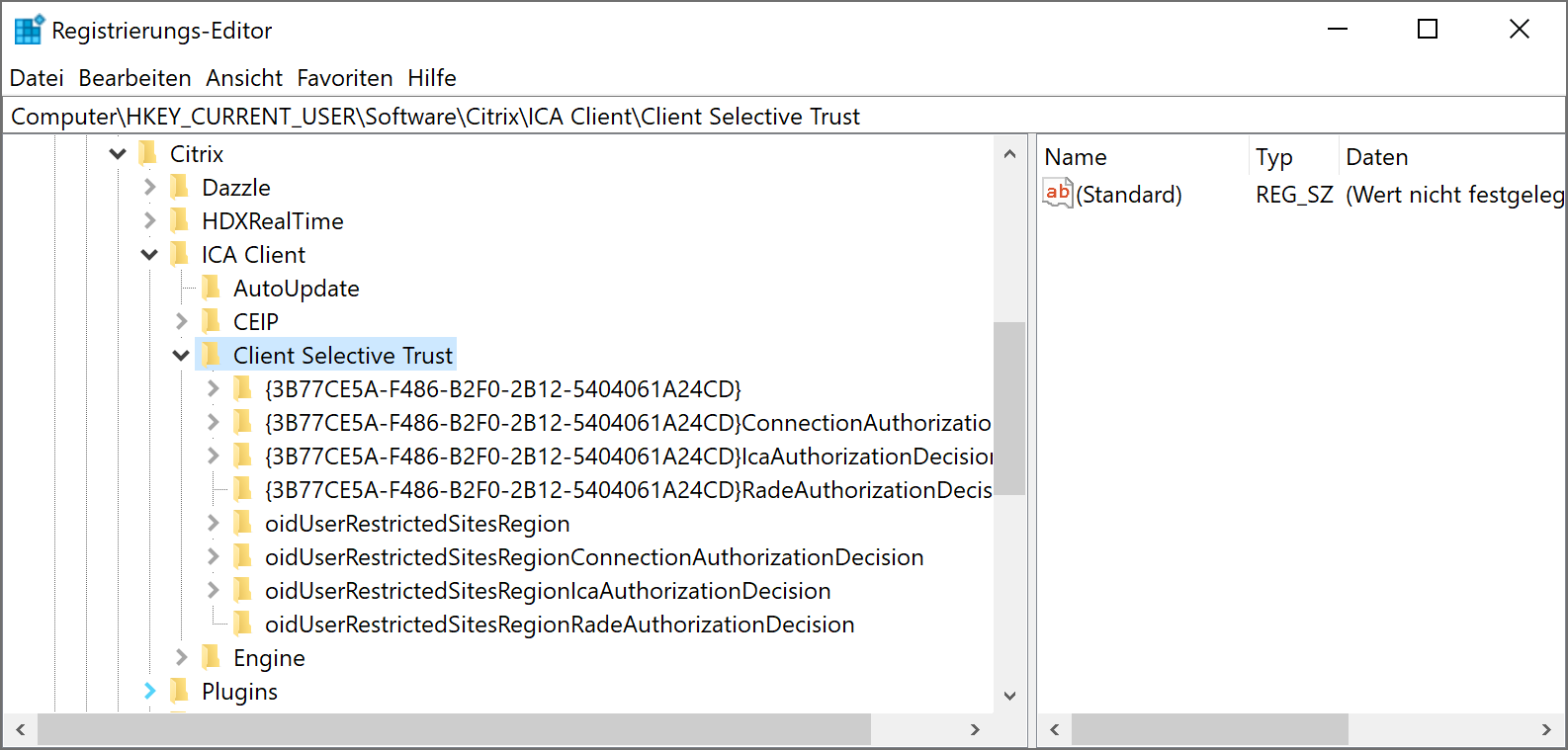Click REG_SZ type of (Standard) value

1294,195
